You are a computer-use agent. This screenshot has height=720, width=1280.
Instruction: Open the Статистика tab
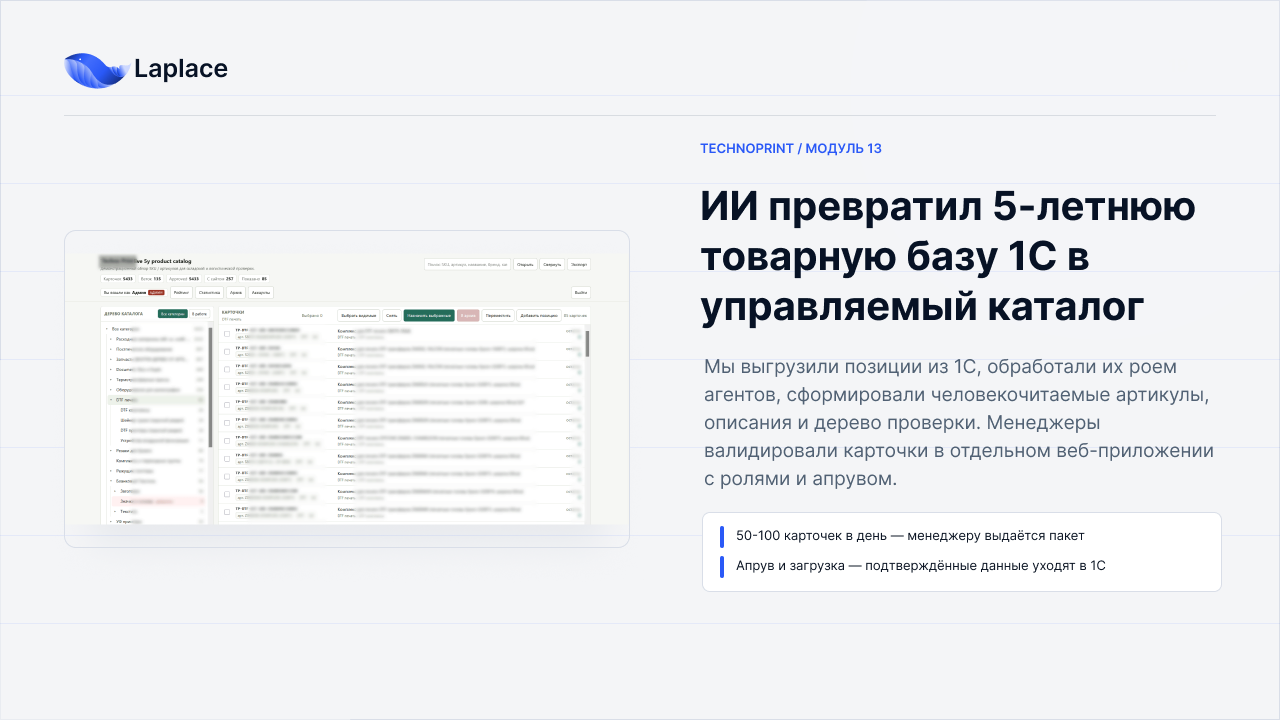(x=209, y=292)
